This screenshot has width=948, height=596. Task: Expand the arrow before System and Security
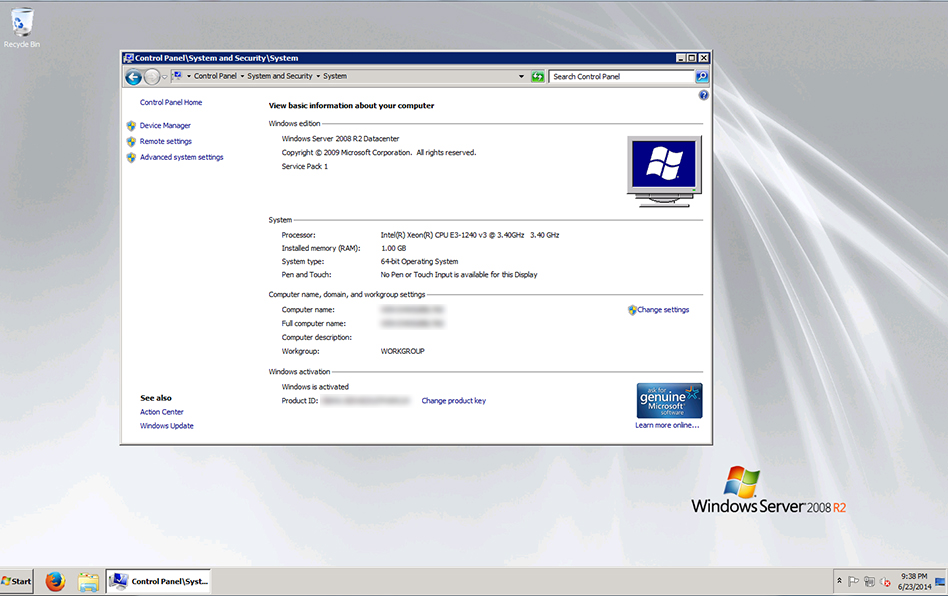point(242,76)
